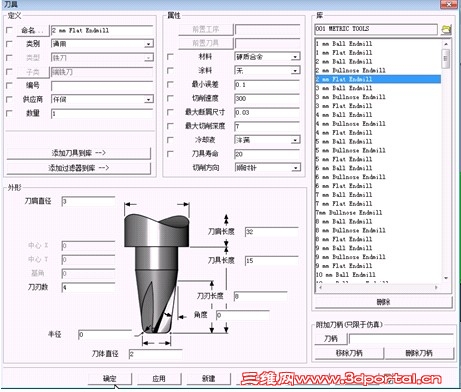461x392 pixels.
Task: Click the 最小误差 value field
Action: pyautogui.click(x=267, y=85)
